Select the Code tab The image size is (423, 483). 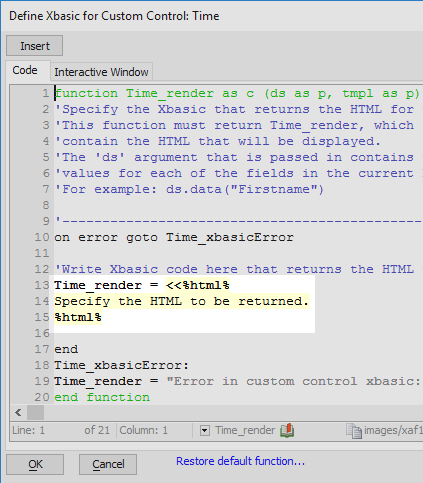25,70
